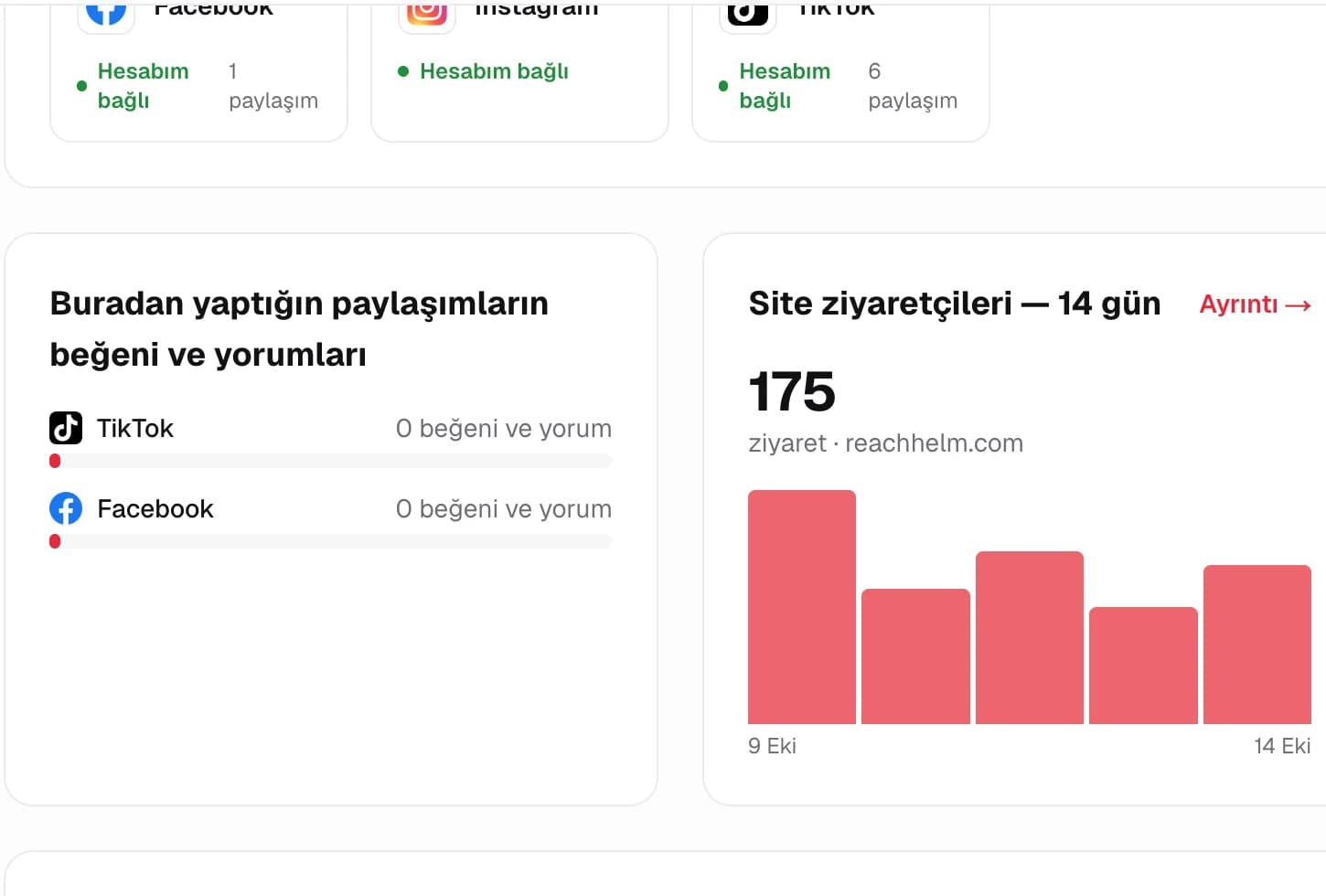Select the last bar above 14 Eki
Screen dimensions: 1326x896
[1257, 645]
